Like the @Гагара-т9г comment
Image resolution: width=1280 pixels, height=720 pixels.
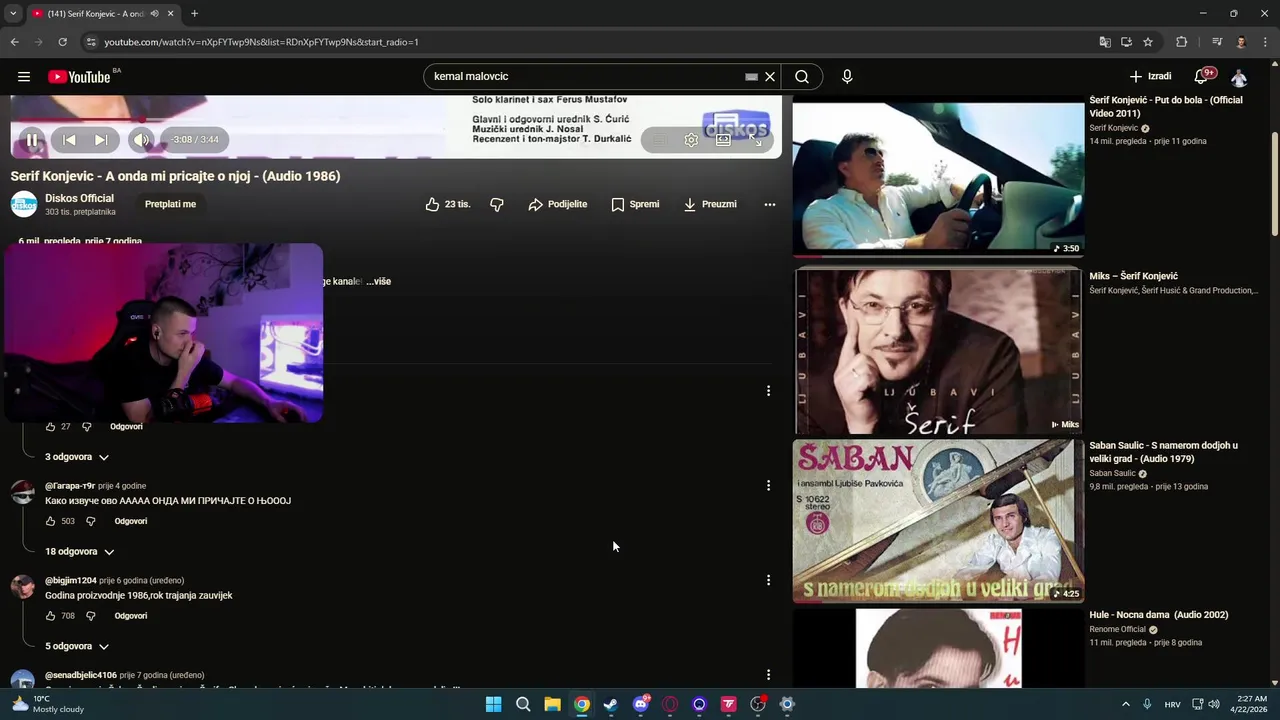click(x=51, y=522)
